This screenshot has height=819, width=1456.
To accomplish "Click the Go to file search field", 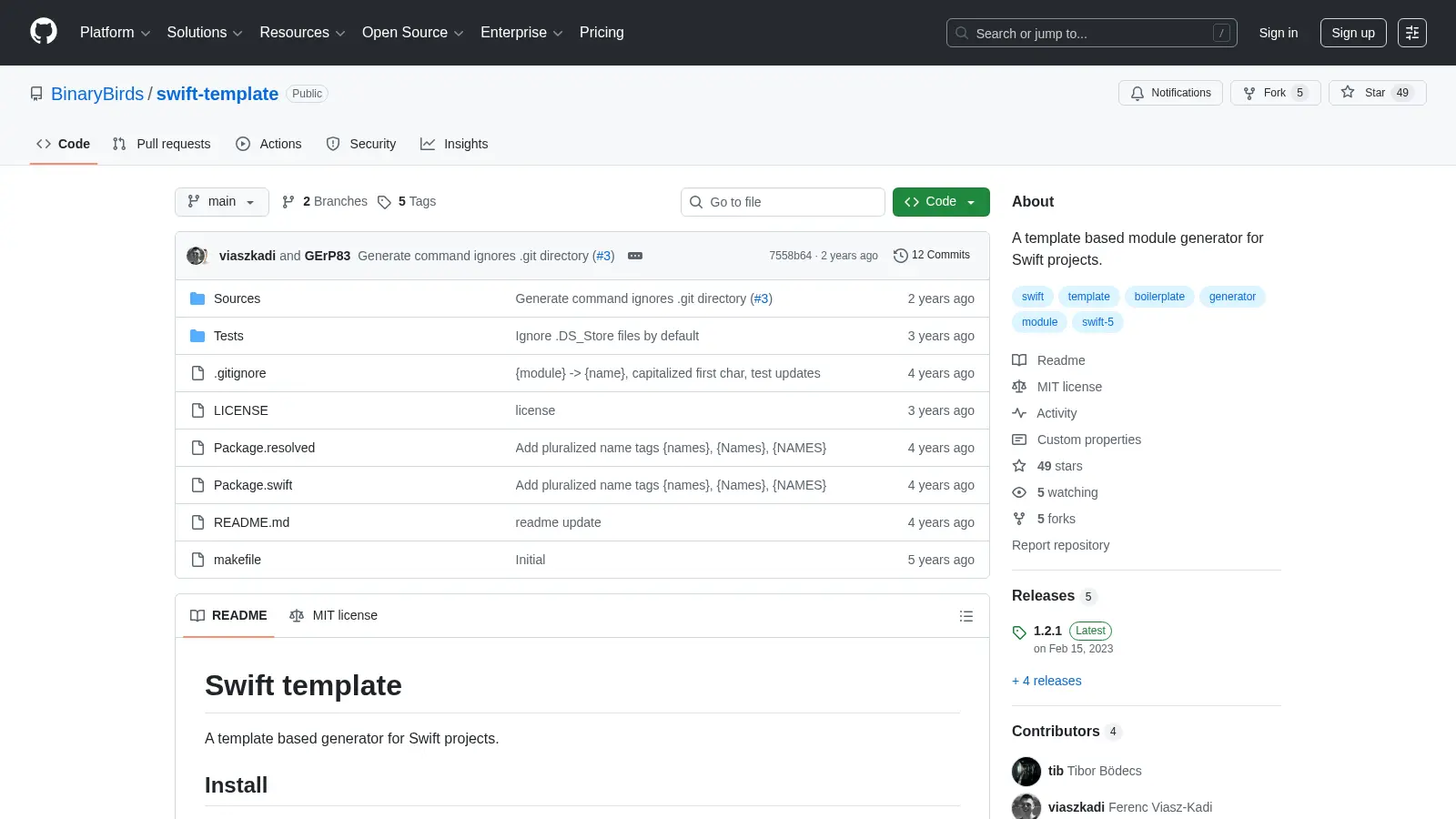I will point(783,202).
